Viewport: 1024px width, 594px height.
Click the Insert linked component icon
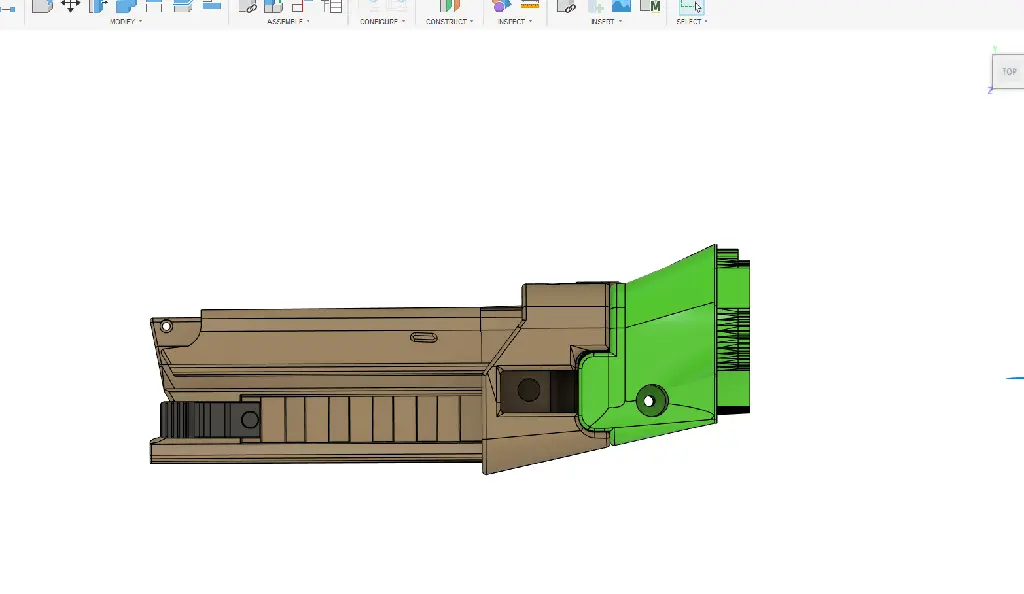(566, 6)
